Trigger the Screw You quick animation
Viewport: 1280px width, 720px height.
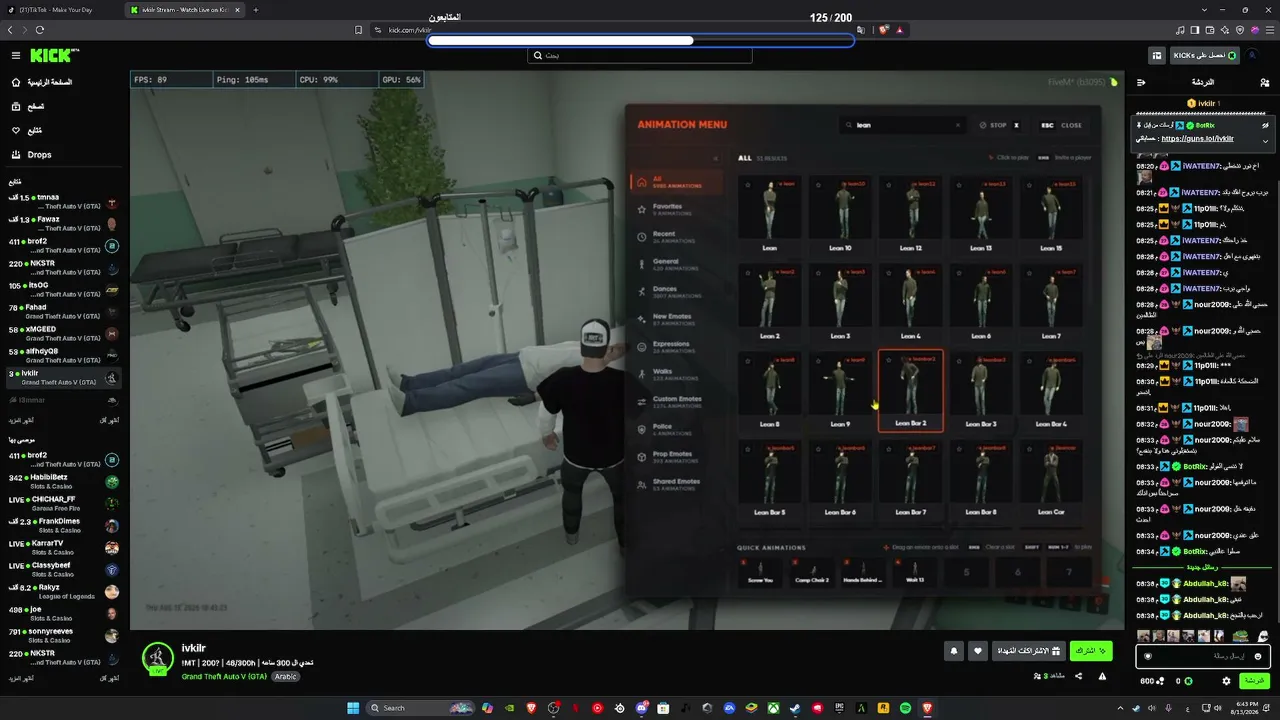pos(760,572)
